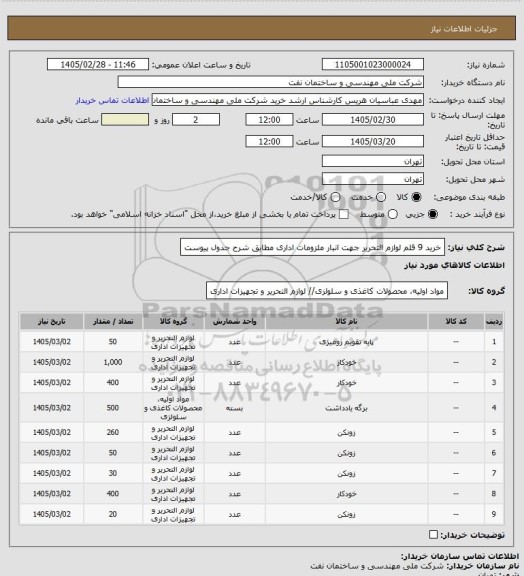
Task: Click the request creator name field
Action: pyautogui.click(x=287, y=100)
